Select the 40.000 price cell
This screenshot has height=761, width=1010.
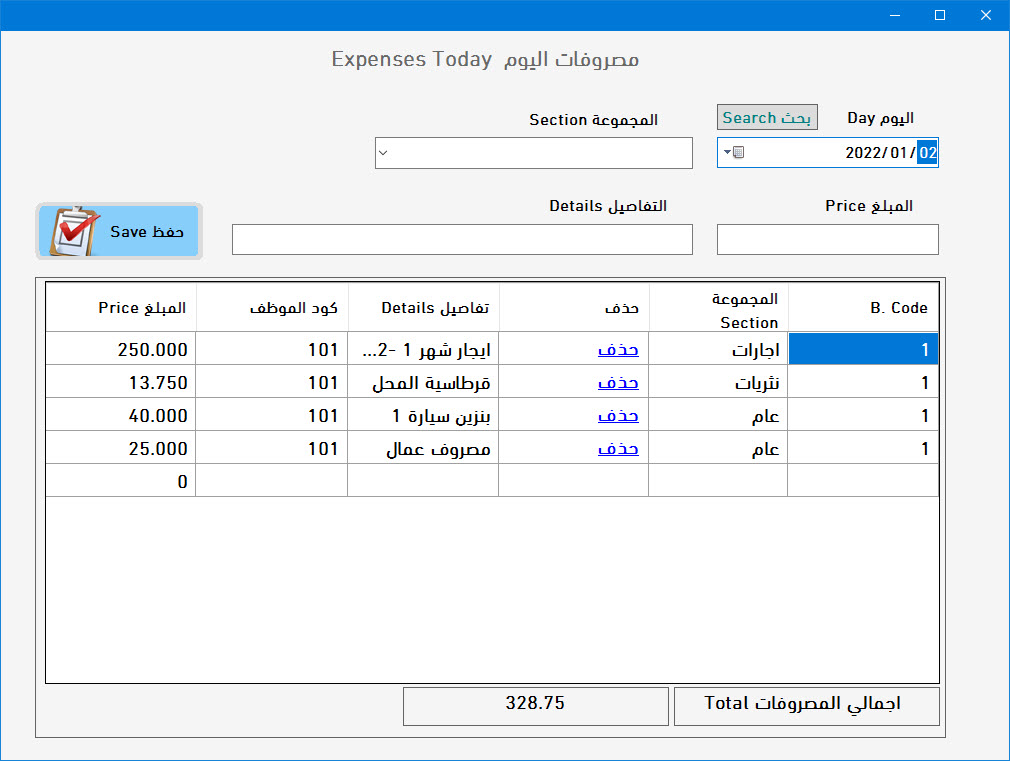121,415
